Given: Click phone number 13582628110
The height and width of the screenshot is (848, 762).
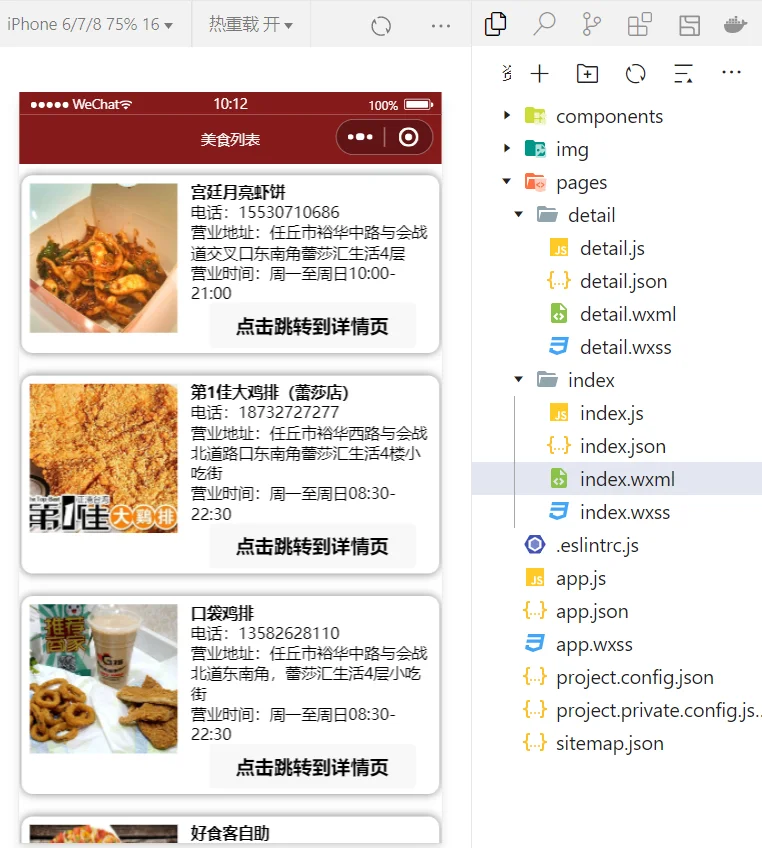Looking at the screenshot, I should (x=289, y=633).
